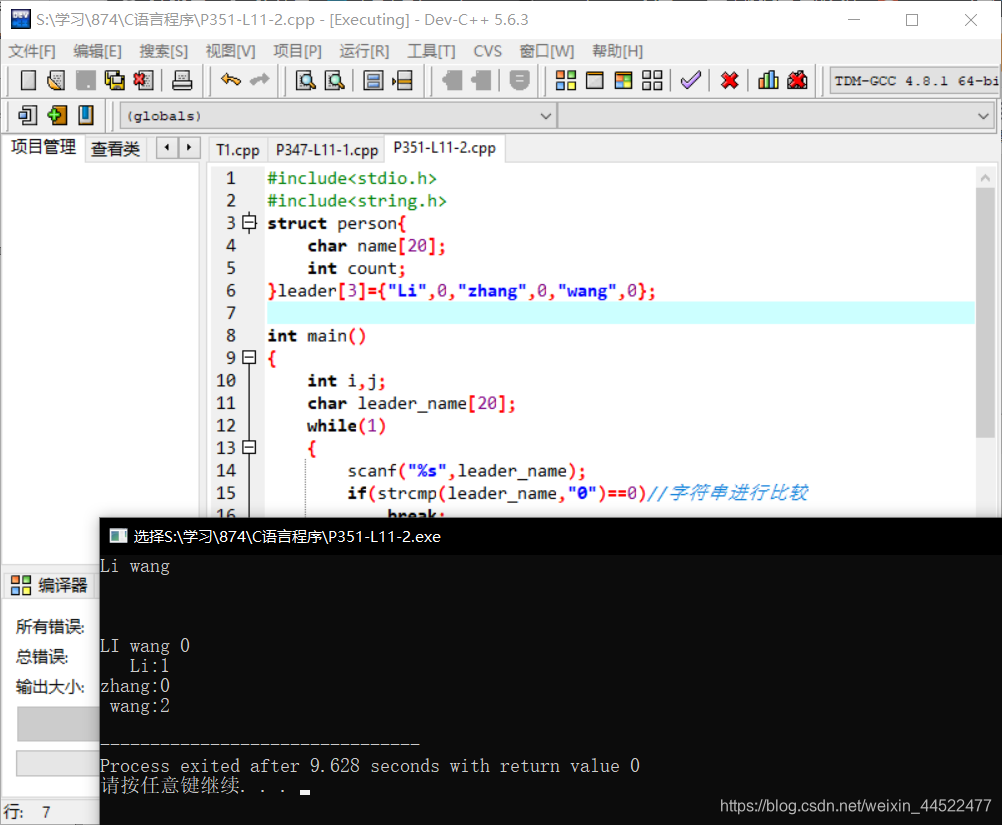Screen dimensions: 1002x825
Task: Select the P351-L11-2.cpp tab
Action: pyautogui.click(x=445, y=148)
